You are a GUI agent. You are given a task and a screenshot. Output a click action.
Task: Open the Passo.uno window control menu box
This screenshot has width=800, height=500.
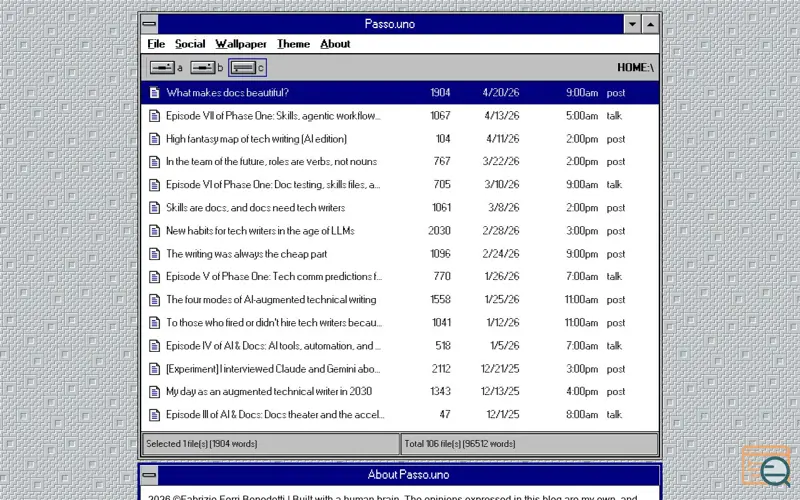(149, 24)
